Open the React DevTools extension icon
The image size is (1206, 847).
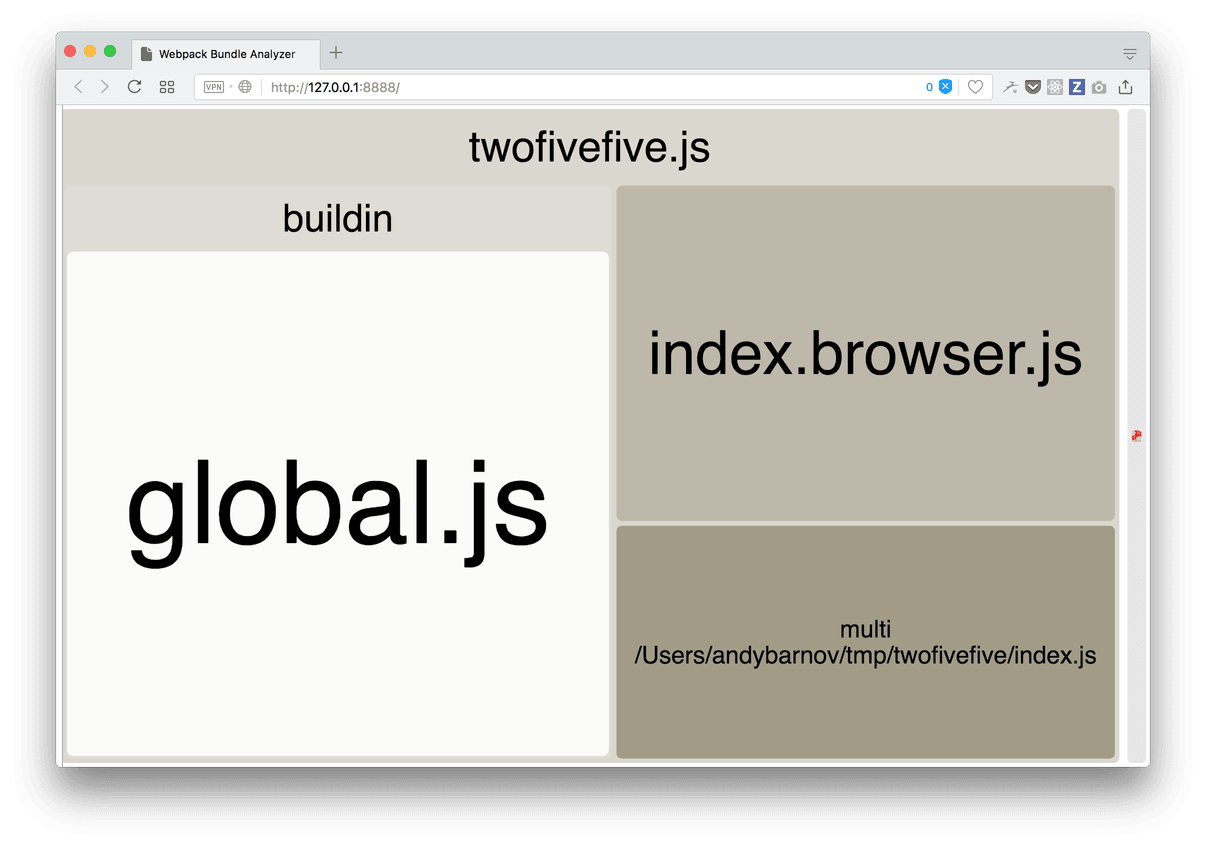pyautogui.click(x=1055, y=87)
